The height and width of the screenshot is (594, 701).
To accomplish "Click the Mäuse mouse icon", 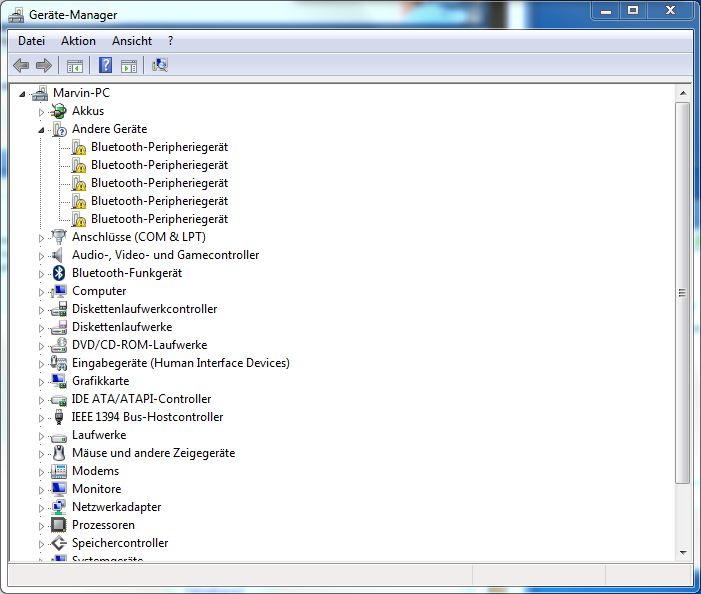I will (59, 453).
